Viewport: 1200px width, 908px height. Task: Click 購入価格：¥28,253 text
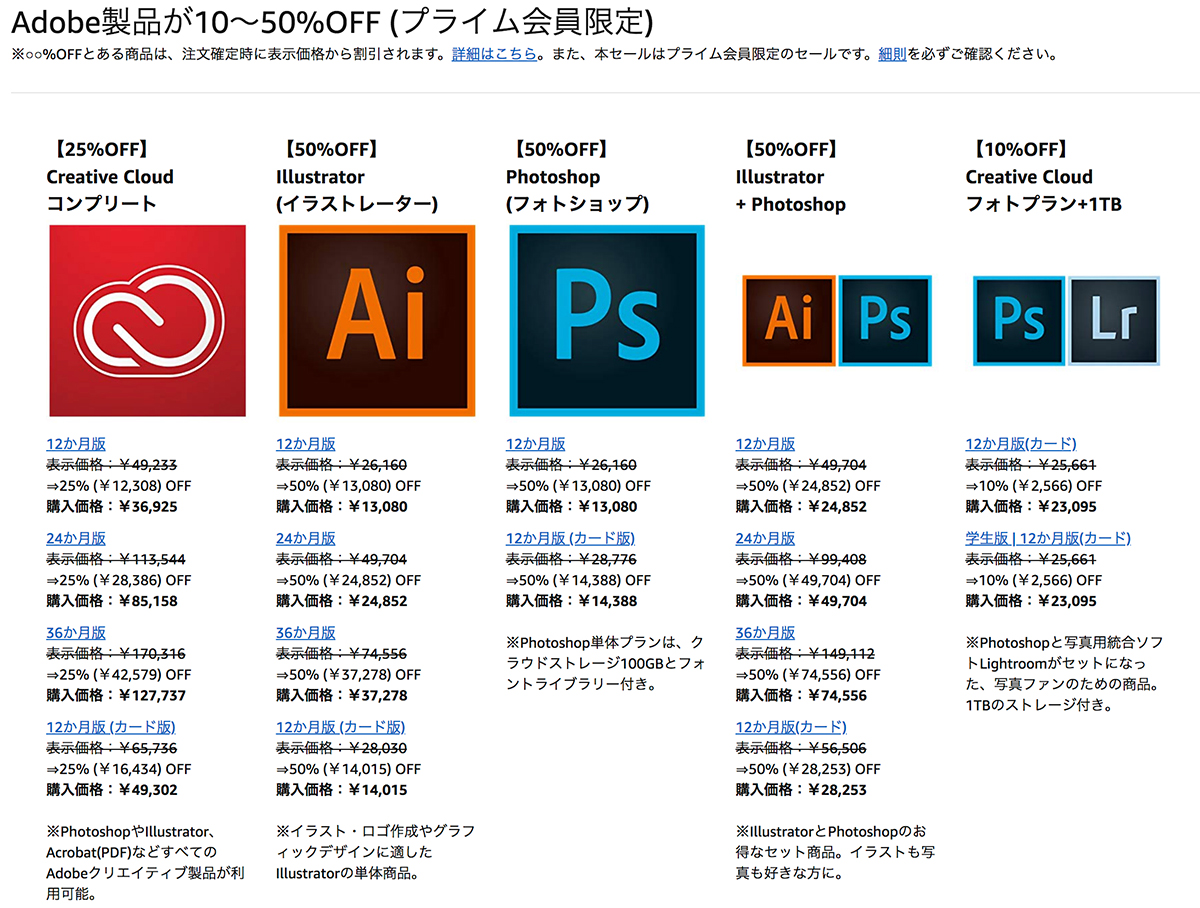(x=802, y=790)
